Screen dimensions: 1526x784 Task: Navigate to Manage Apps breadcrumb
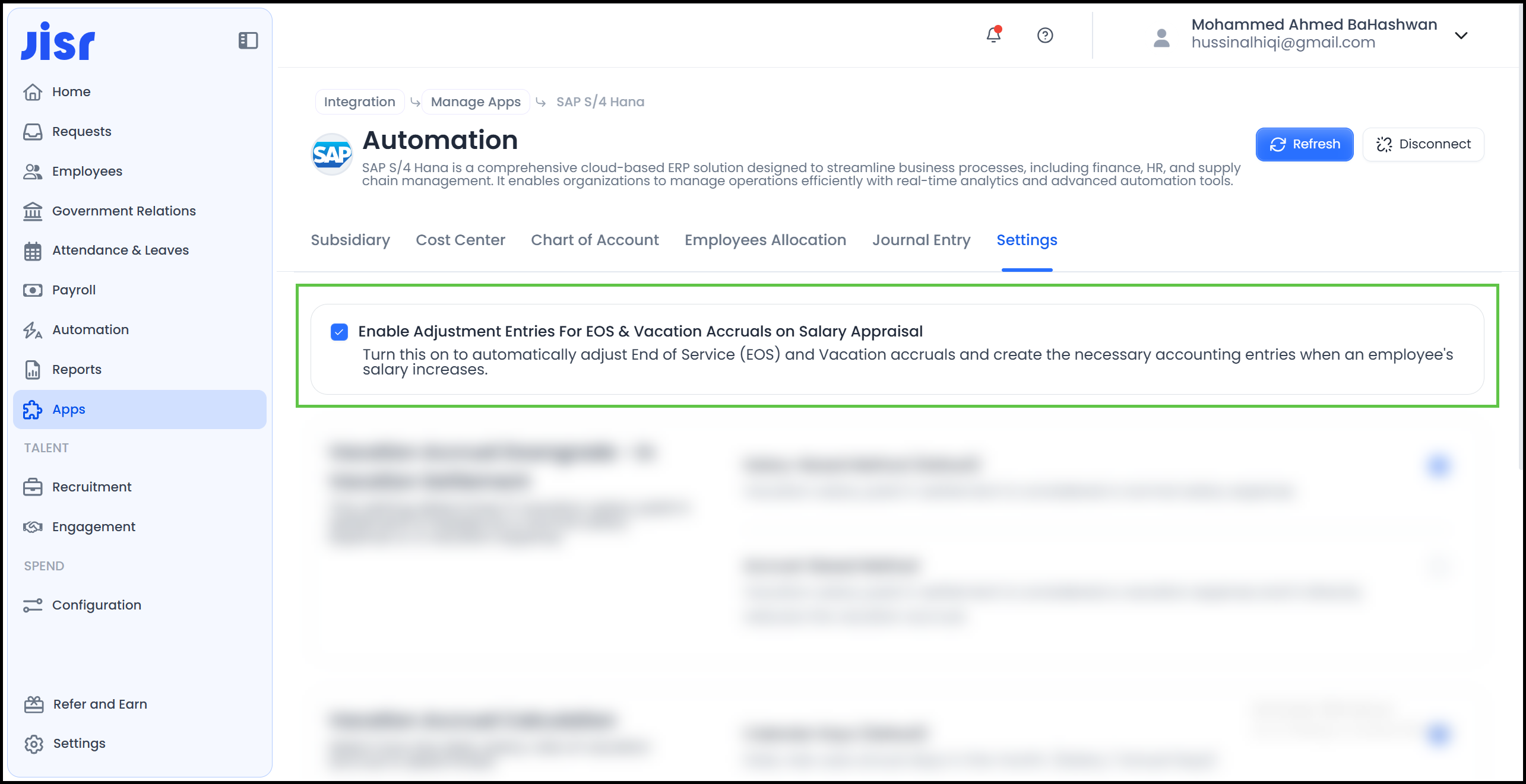click(476, 102)
